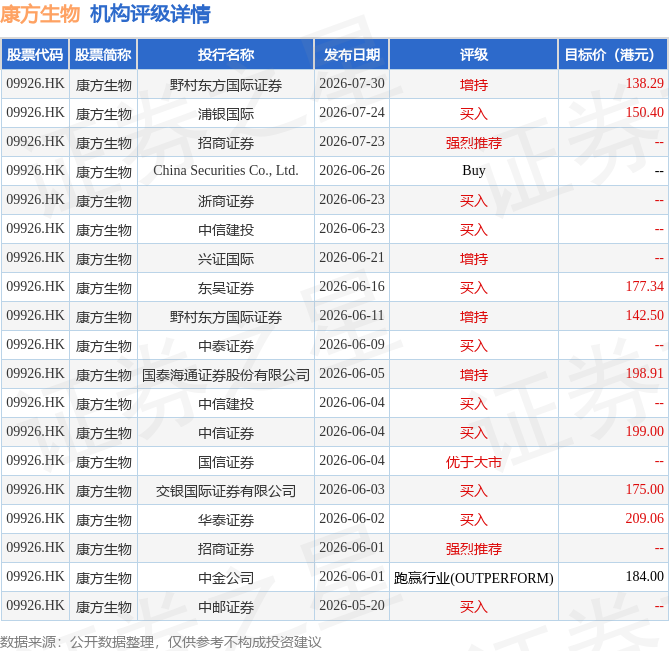
Task: Select the 2026-05-20 date cell
Action: 352,606
